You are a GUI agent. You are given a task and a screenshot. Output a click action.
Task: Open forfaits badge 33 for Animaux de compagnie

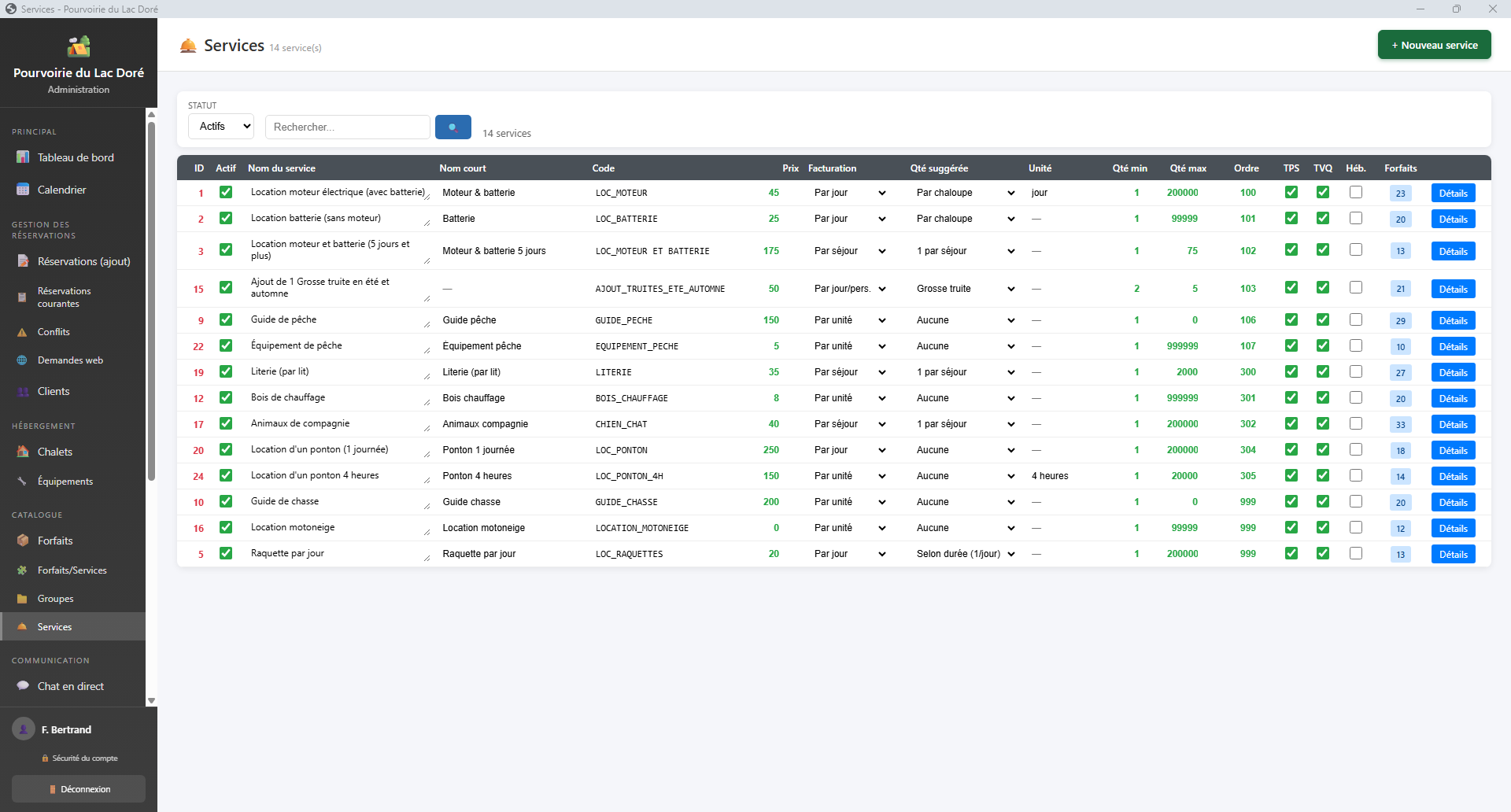coord(1400,425)
